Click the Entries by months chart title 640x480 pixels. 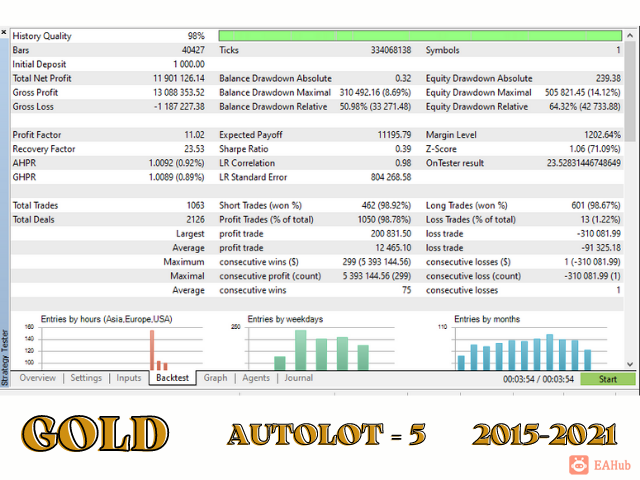click(x=487, y=319)
